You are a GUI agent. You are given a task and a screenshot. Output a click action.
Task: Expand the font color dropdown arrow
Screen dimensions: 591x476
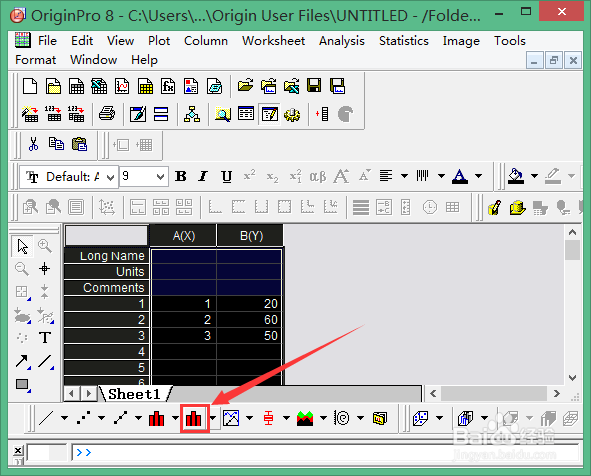point(478,176)
